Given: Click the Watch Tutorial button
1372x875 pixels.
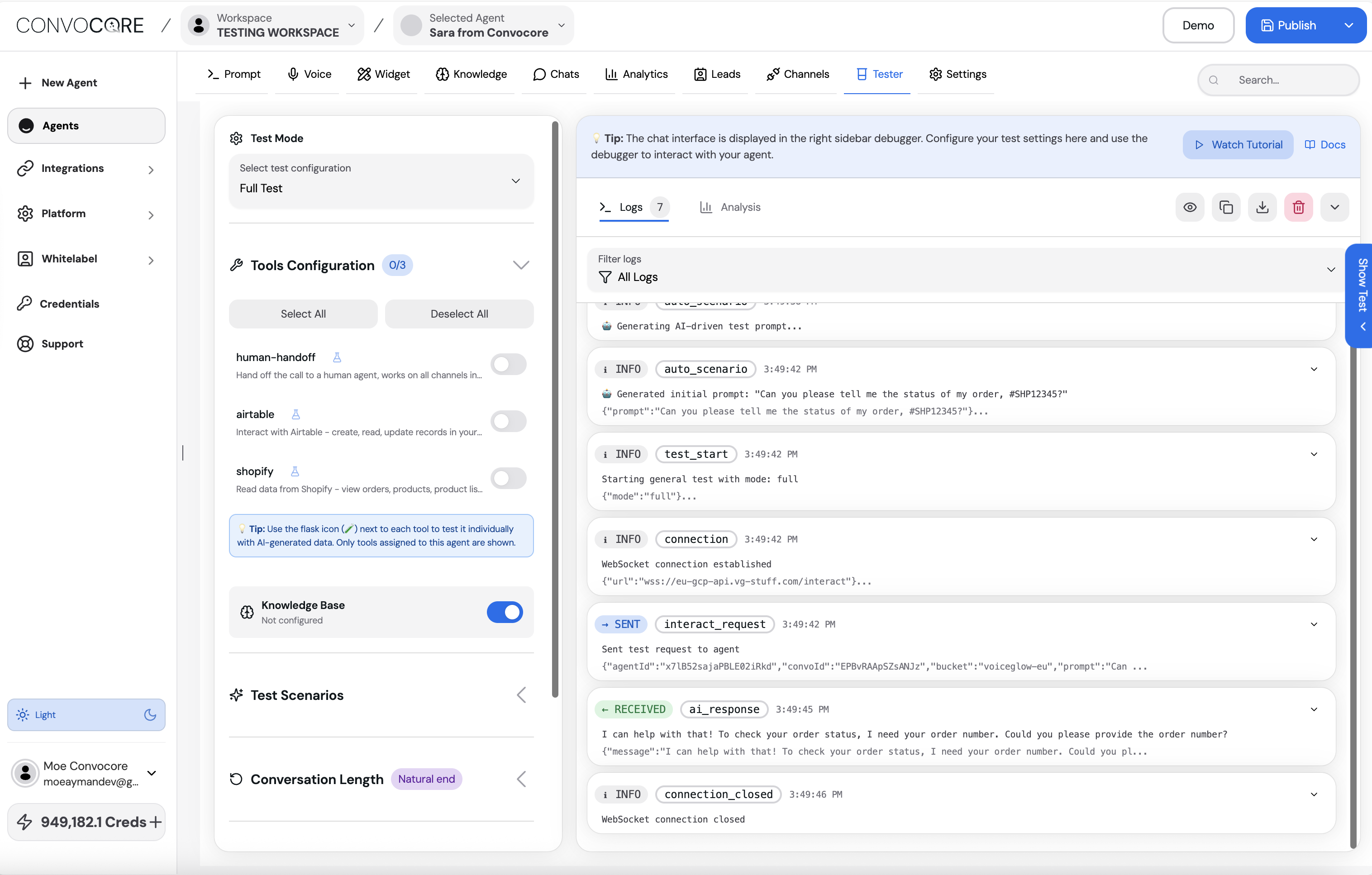Looking at the screenshot, I should [1238, 145].
